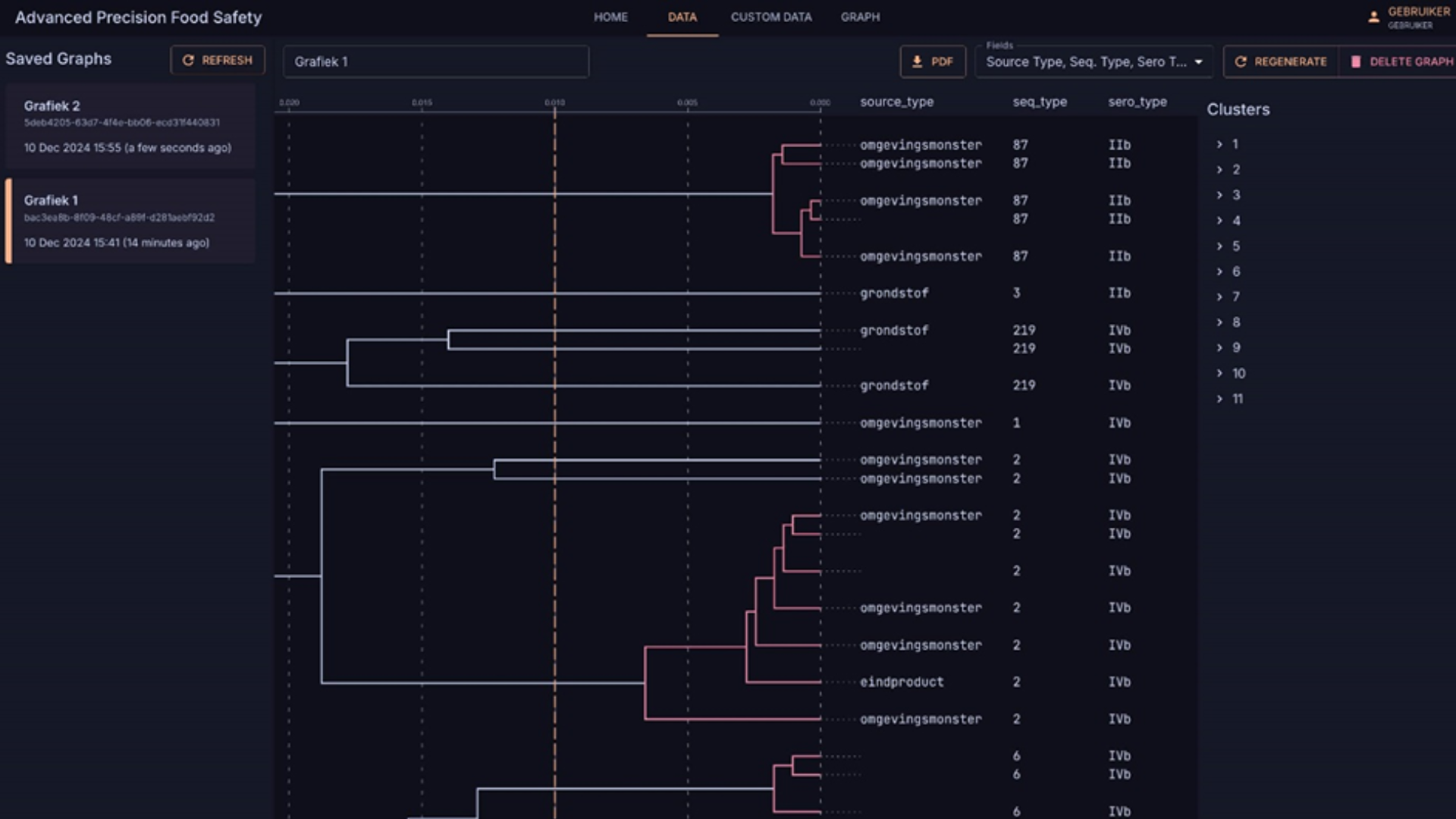Open the Graph tab

[x=860, y=17]
